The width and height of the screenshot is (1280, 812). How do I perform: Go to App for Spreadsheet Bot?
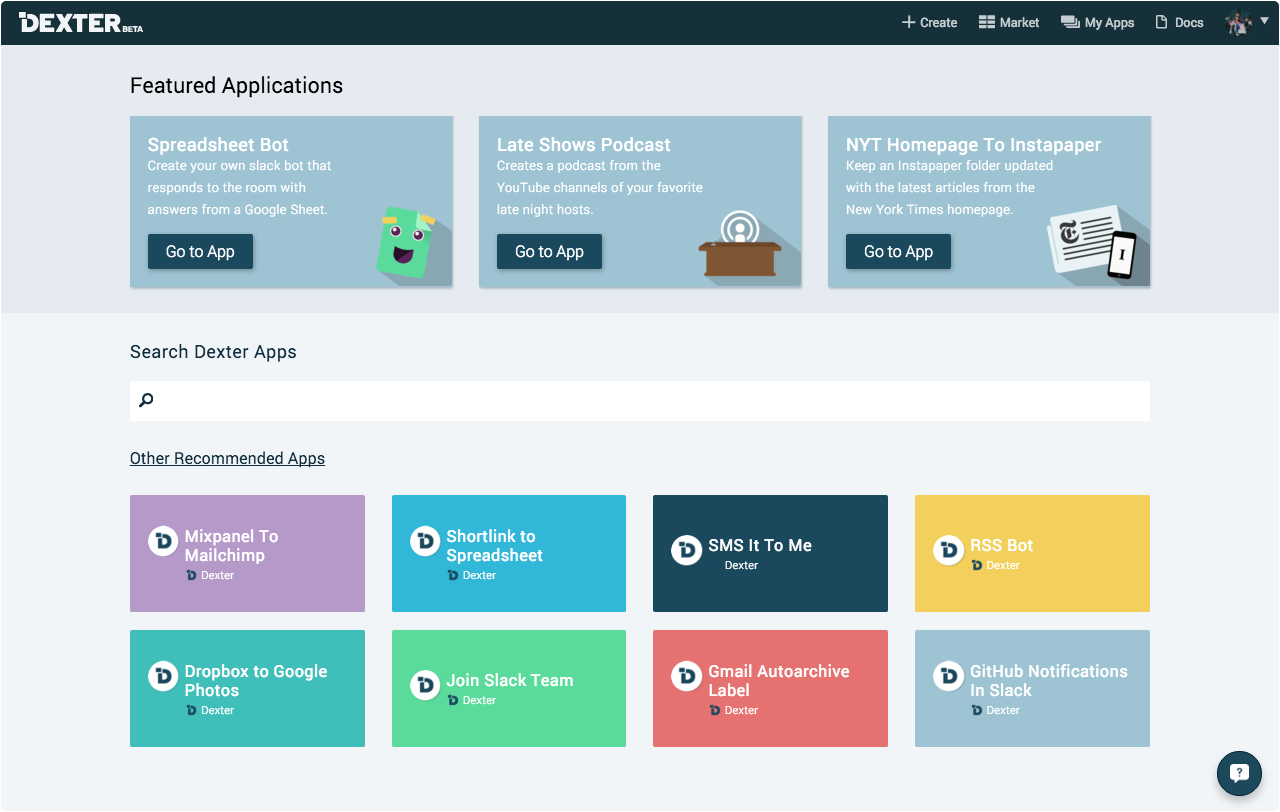point(200,252)
